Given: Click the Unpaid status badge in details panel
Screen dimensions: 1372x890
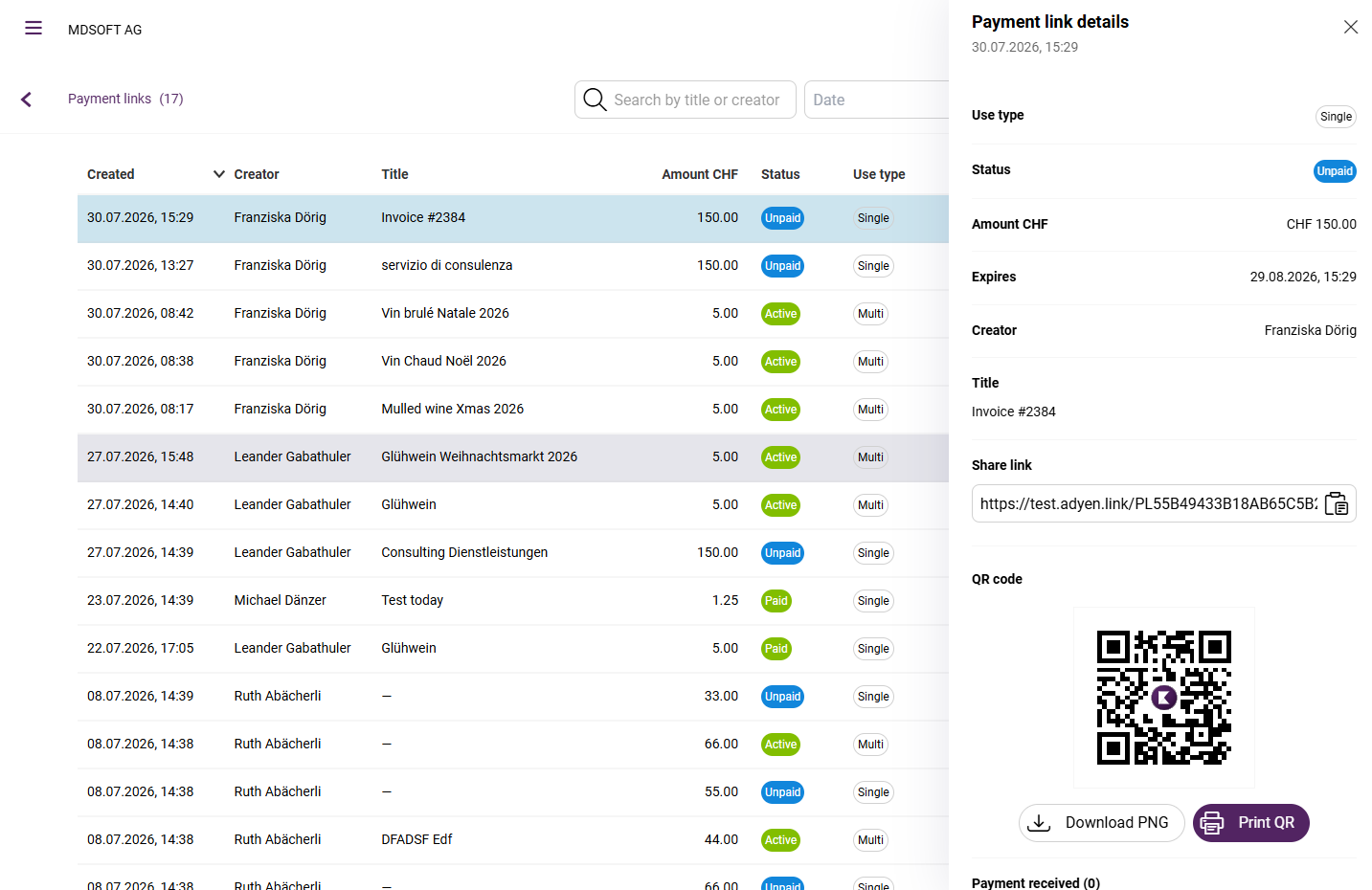Looking at the screenshot, I should tap(1335, 171).
